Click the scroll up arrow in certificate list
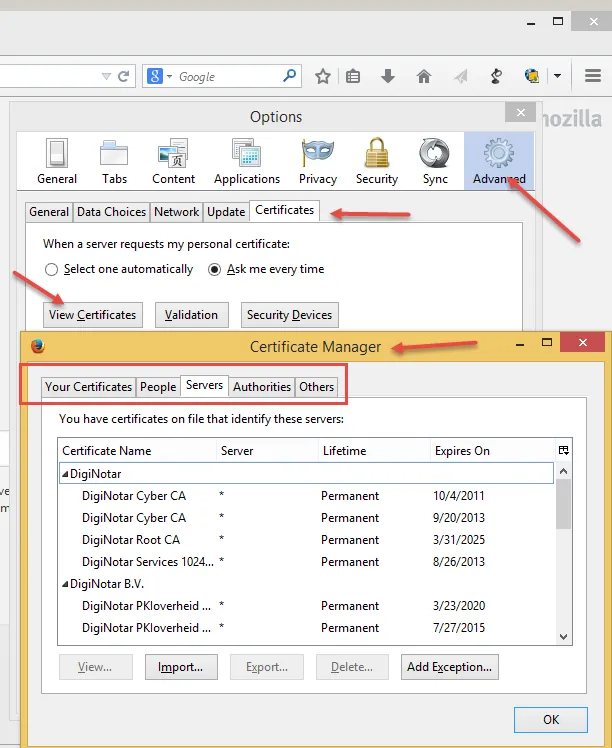The height and width of the screenshot is (748, 612). pyautogui.click(x=563, y=471)
